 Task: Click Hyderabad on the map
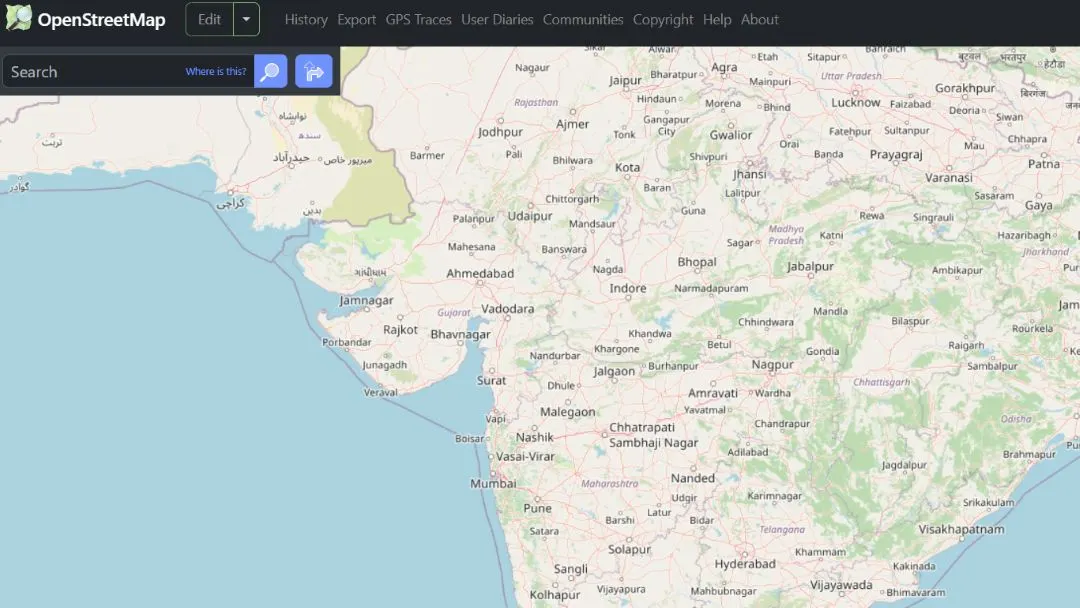coord(745,564)
